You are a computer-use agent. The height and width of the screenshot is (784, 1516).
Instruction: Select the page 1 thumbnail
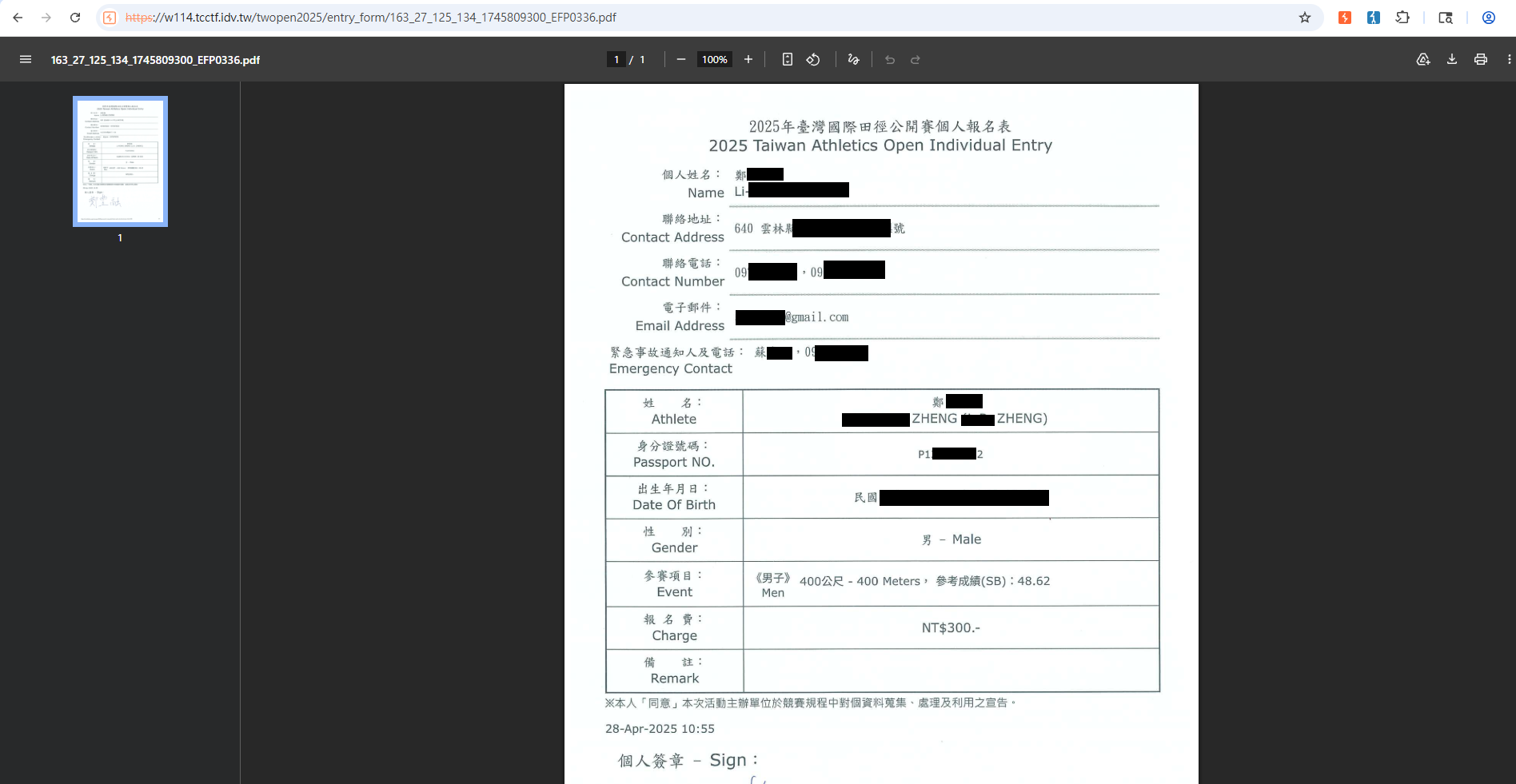tap(120, 161)
